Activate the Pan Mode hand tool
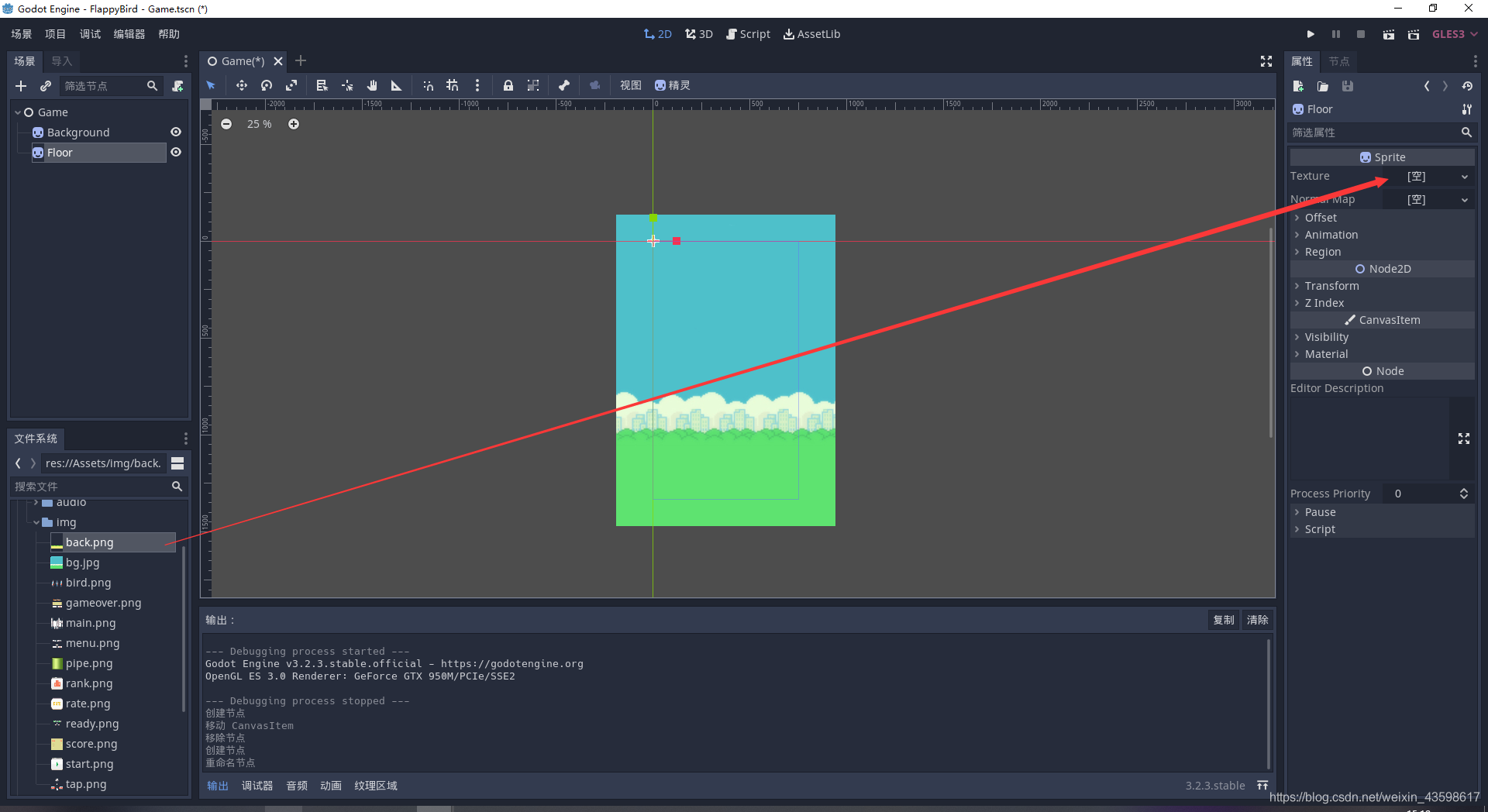This screenshot has width=1488, height=812. [x=372, y=85]
